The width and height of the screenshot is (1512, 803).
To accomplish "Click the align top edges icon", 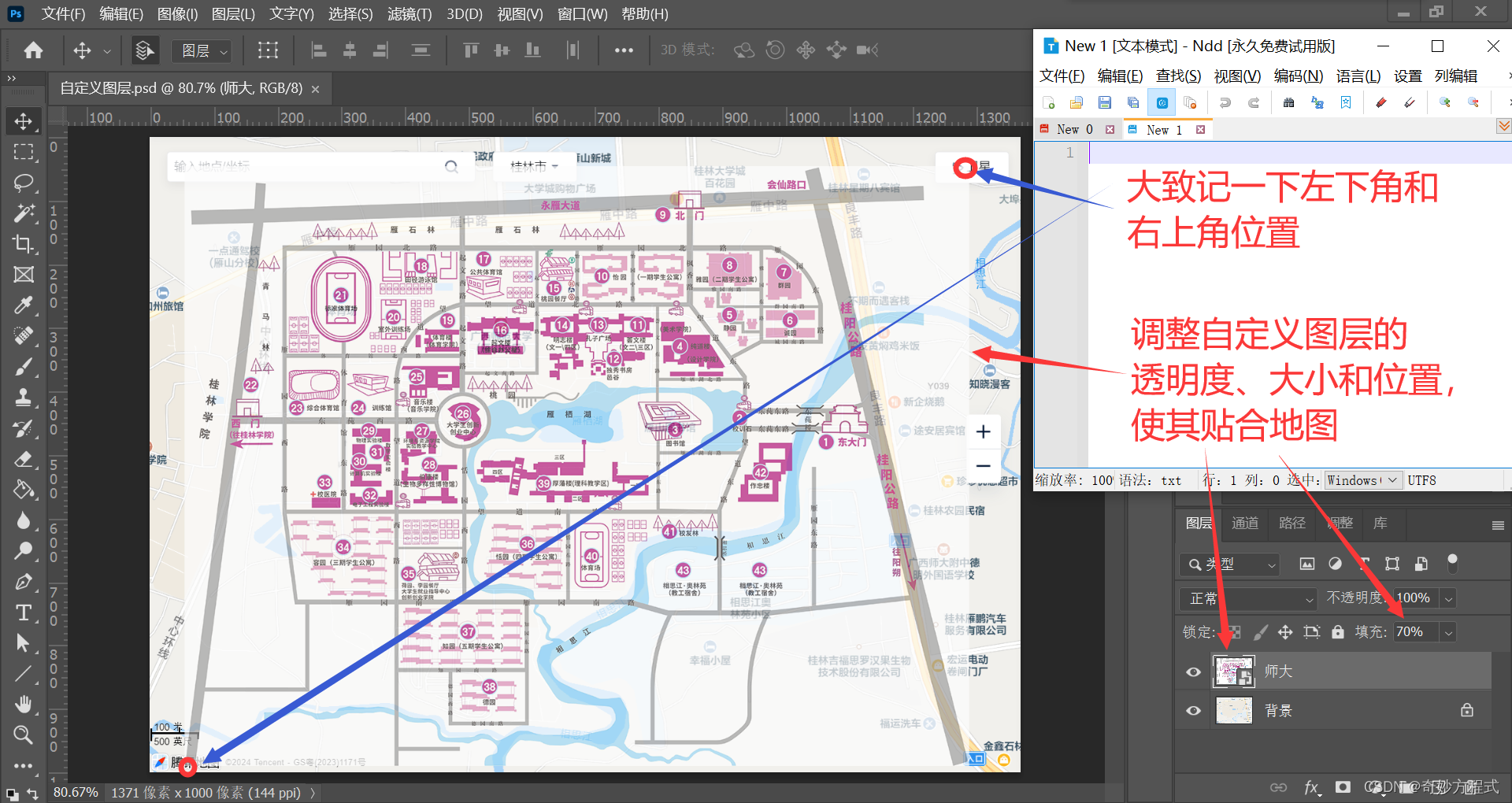I will tap(471, 50).
